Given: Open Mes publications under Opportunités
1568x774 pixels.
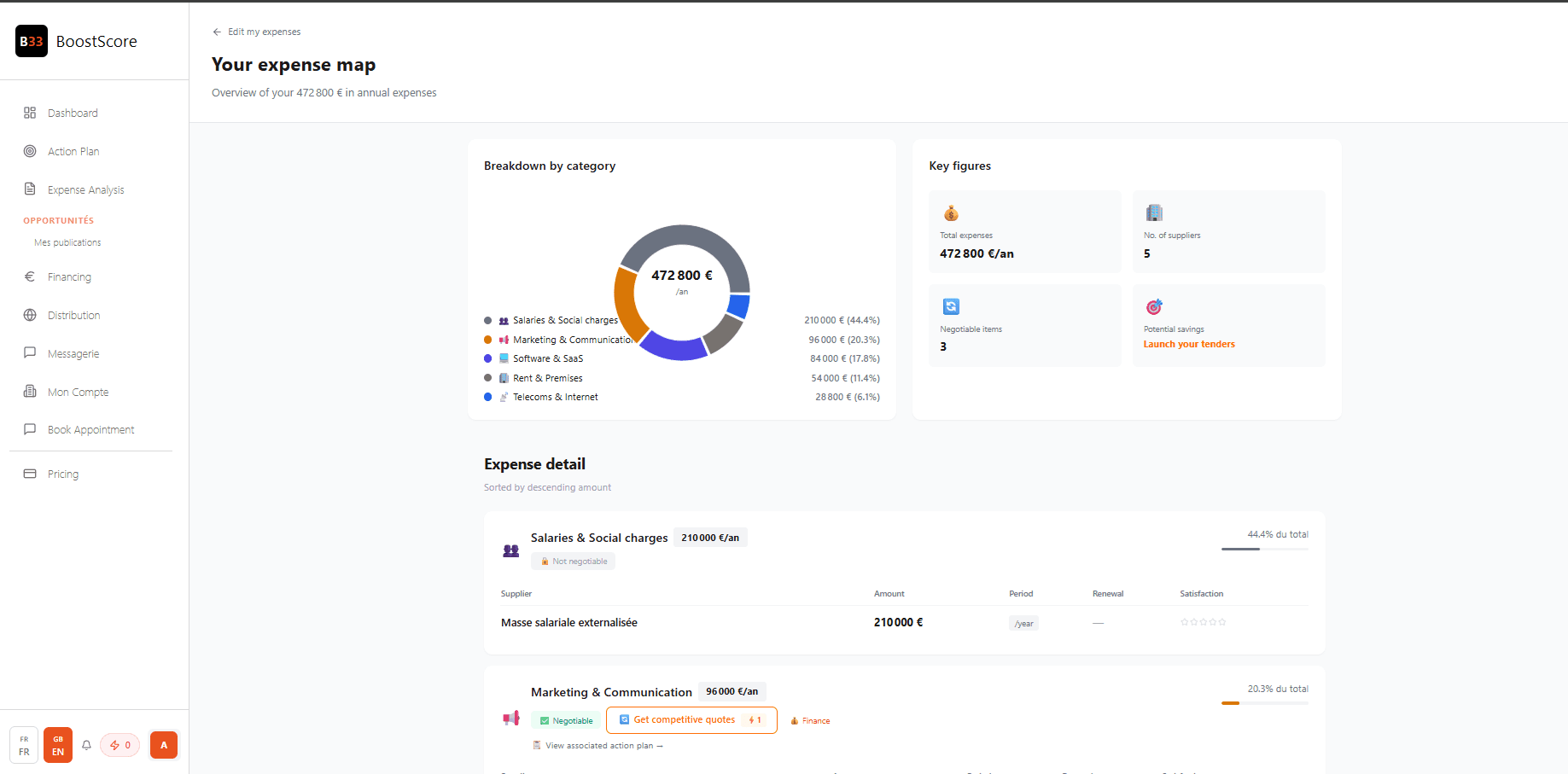Looking at the screenshot, I should click(x=67, y=242).
